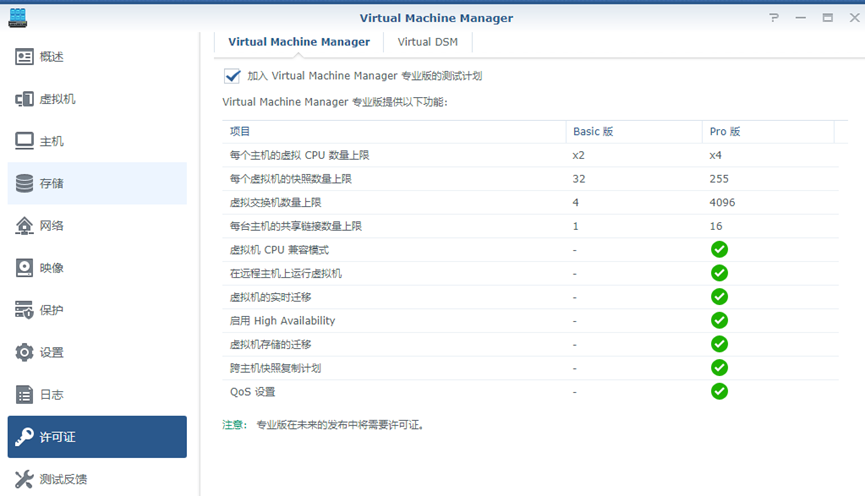Click the Pro 版 column header
865x496 pixels.
coord(768,131)
